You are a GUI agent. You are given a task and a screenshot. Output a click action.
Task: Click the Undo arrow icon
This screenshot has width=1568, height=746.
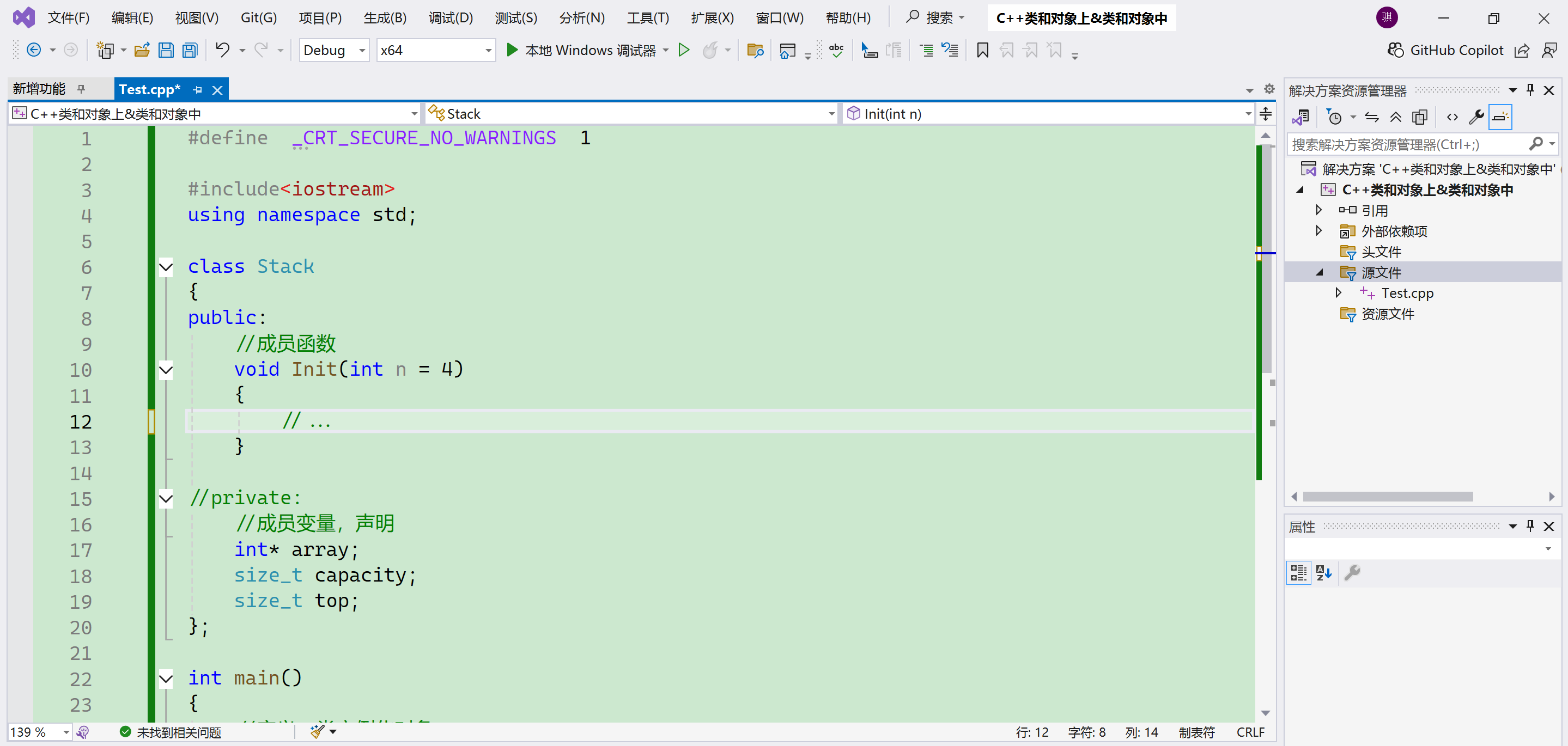[222, 50]
